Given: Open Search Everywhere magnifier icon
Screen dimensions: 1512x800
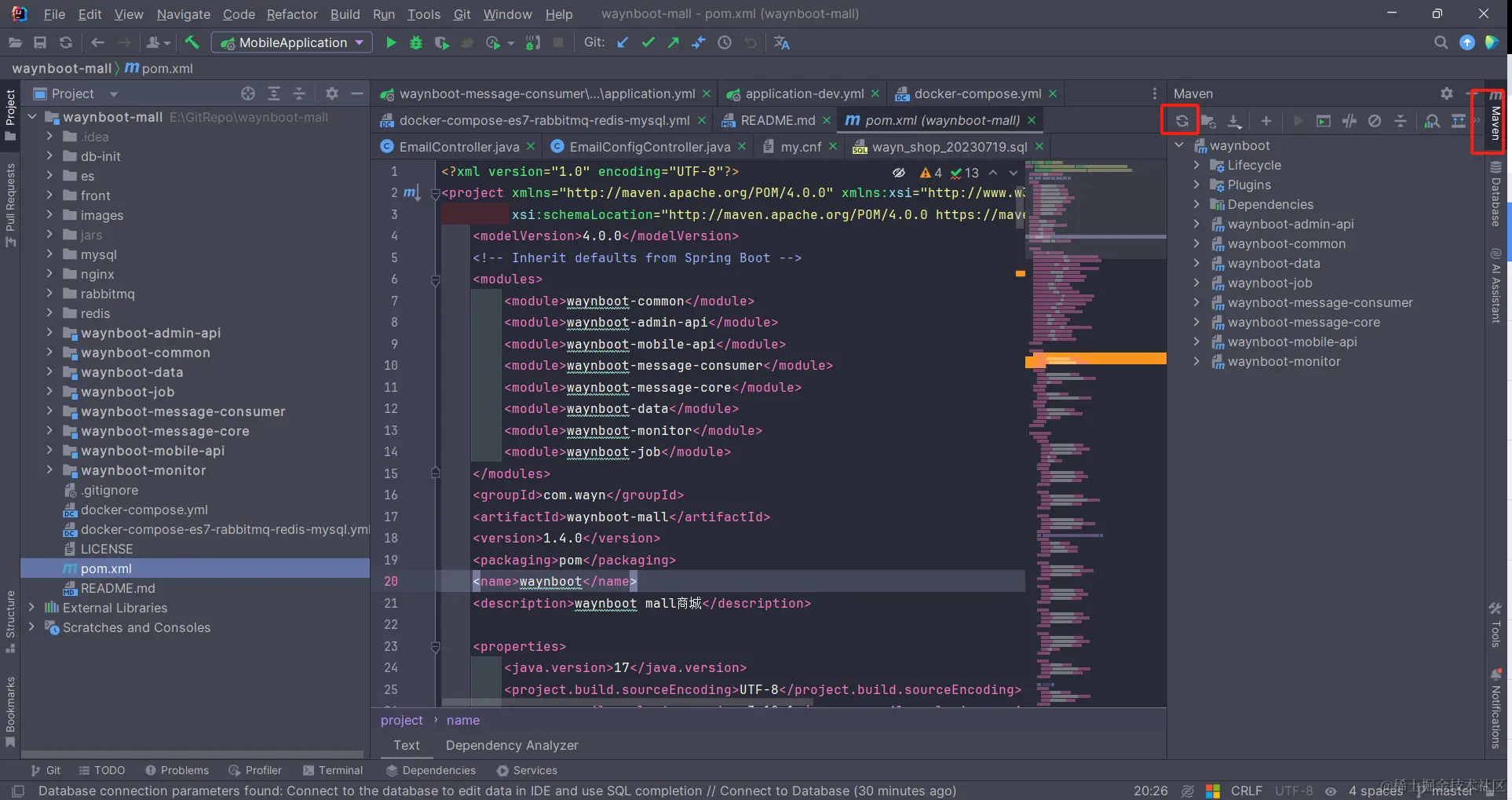Looking at the screenshot, I should pos(1441,43).
